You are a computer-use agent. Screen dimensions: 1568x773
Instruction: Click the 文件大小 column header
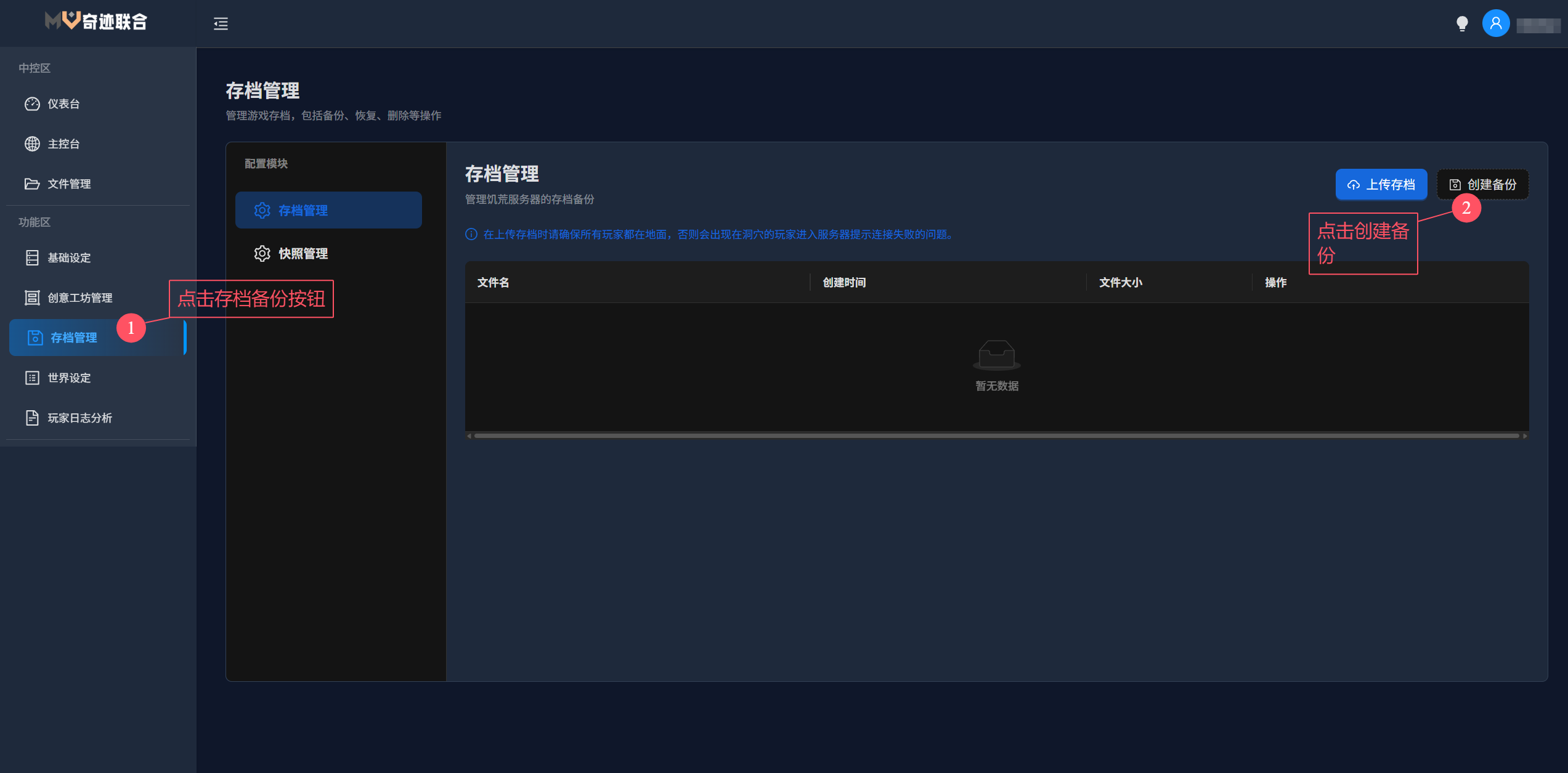click(1120, 283)
